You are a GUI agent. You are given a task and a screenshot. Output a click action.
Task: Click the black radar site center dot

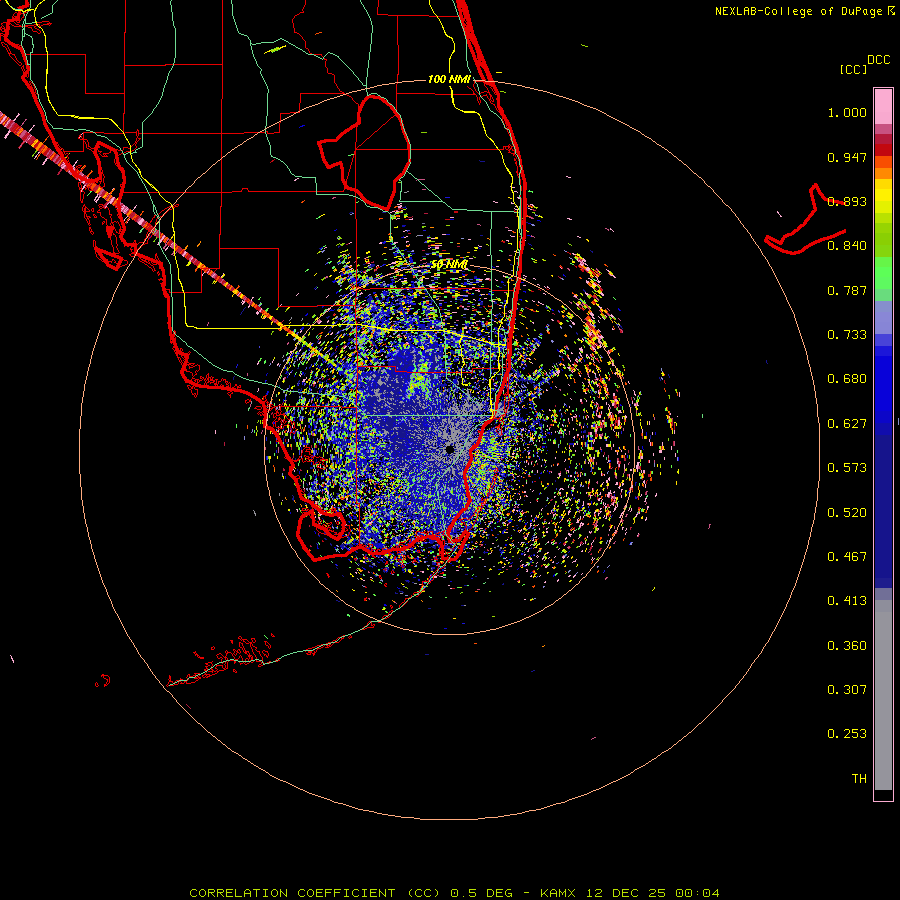450,450
